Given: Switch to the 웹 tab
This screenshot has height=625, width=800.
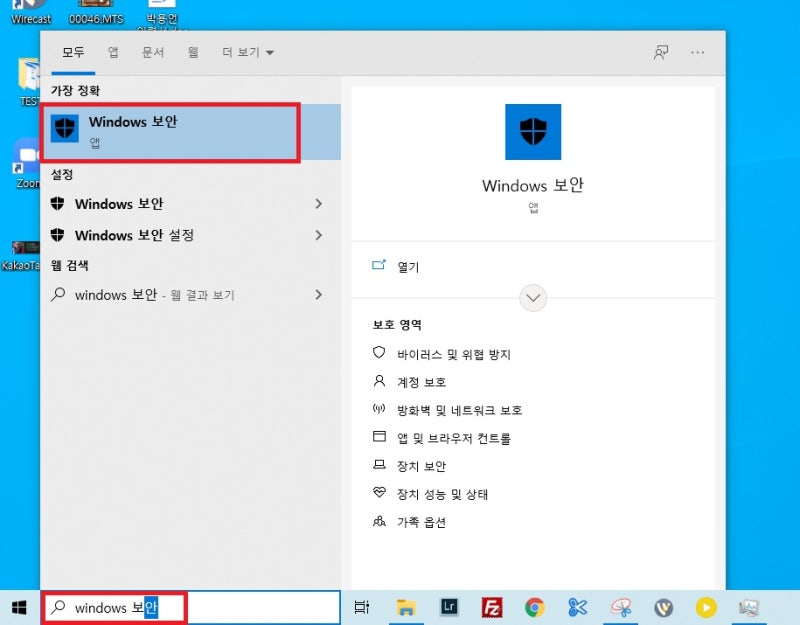Looking at the screenshot, I should pyautogui.click(x=193, y=52).
